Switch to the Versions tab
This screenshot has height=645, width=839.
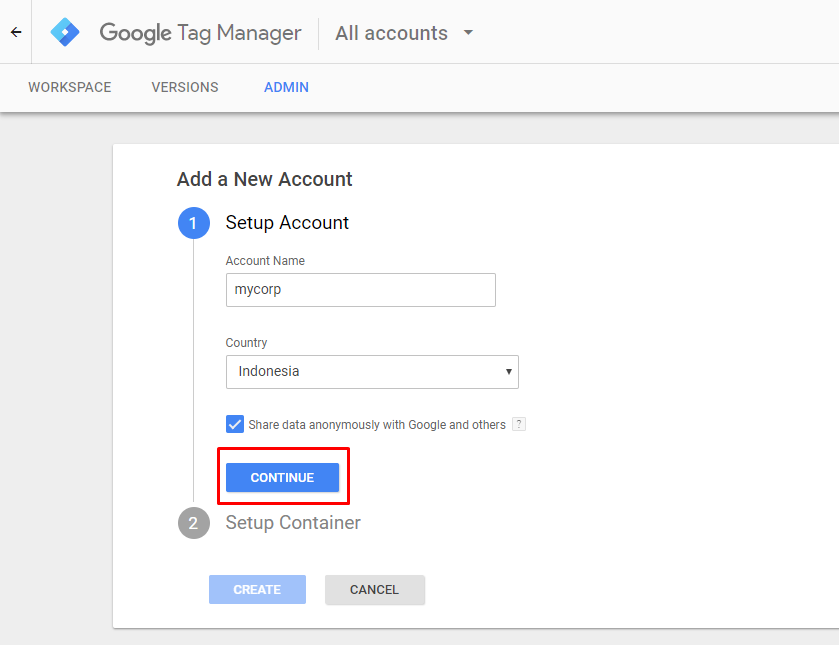[x=185, y=87]
